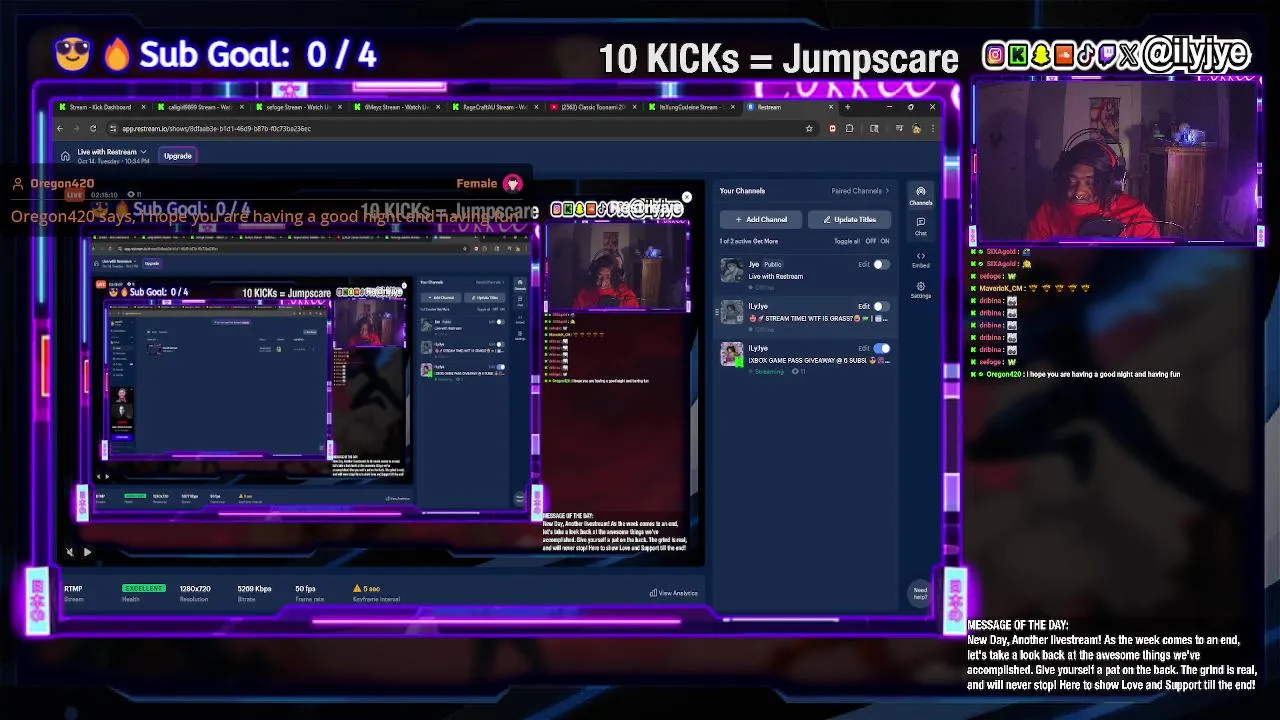Open new browser tab with plus icon

[x=847, y=107]
